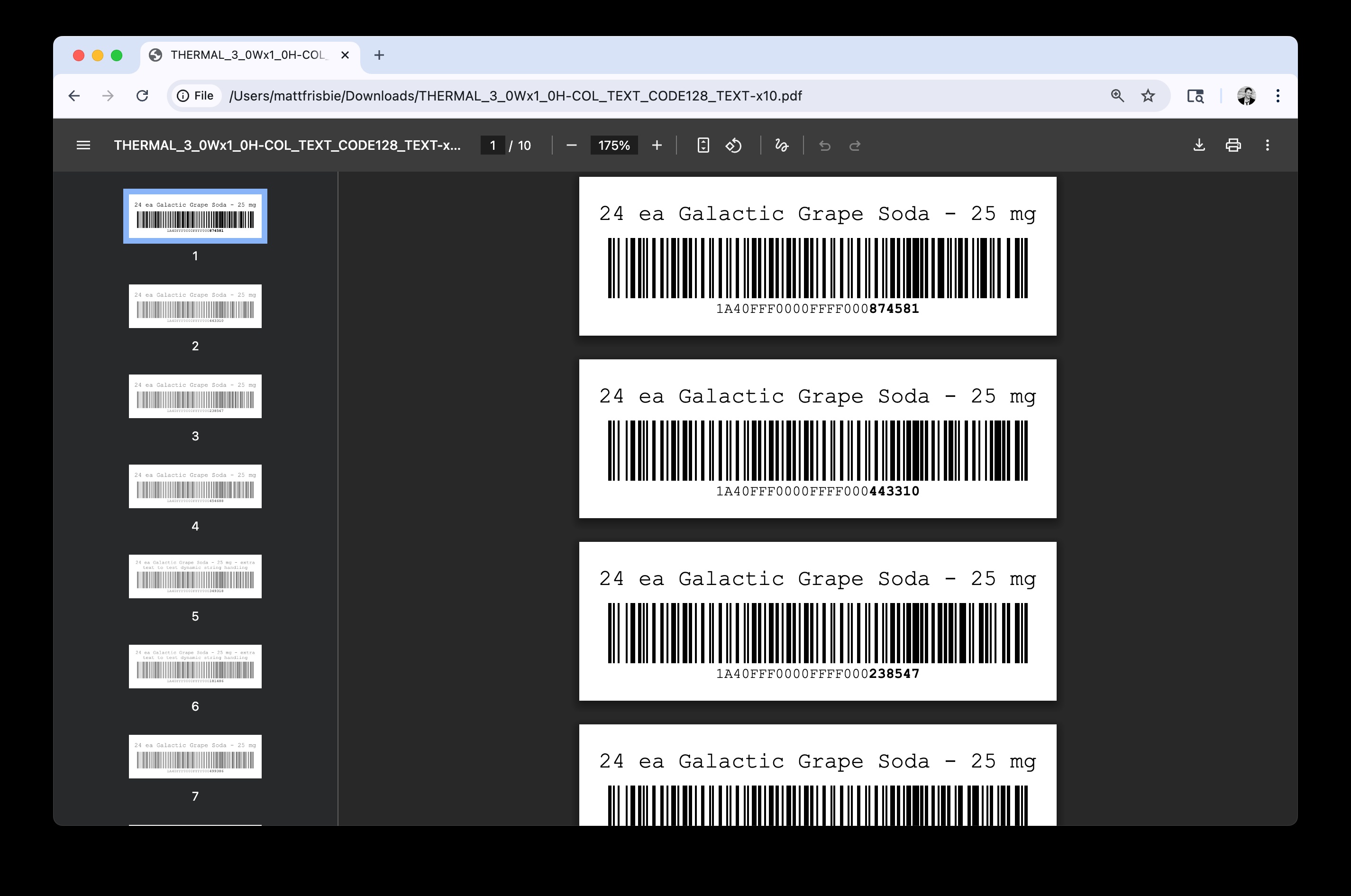Open the PDF viewer more actions menu

pos(1267,145)
